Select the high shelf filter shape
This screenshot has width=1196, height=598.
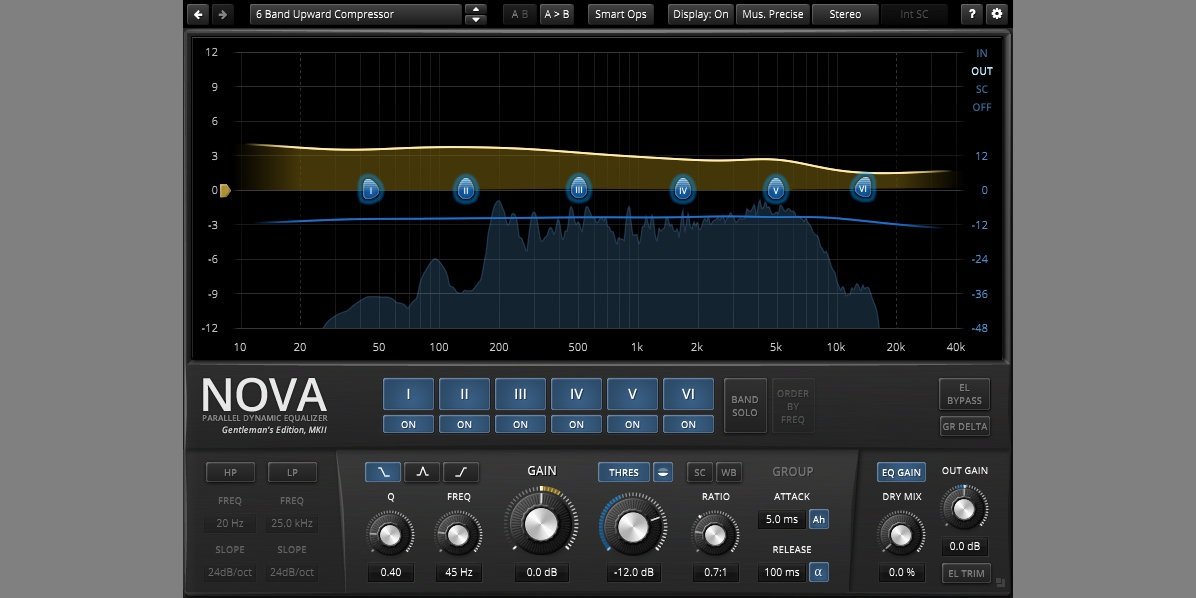click(461, 472)
